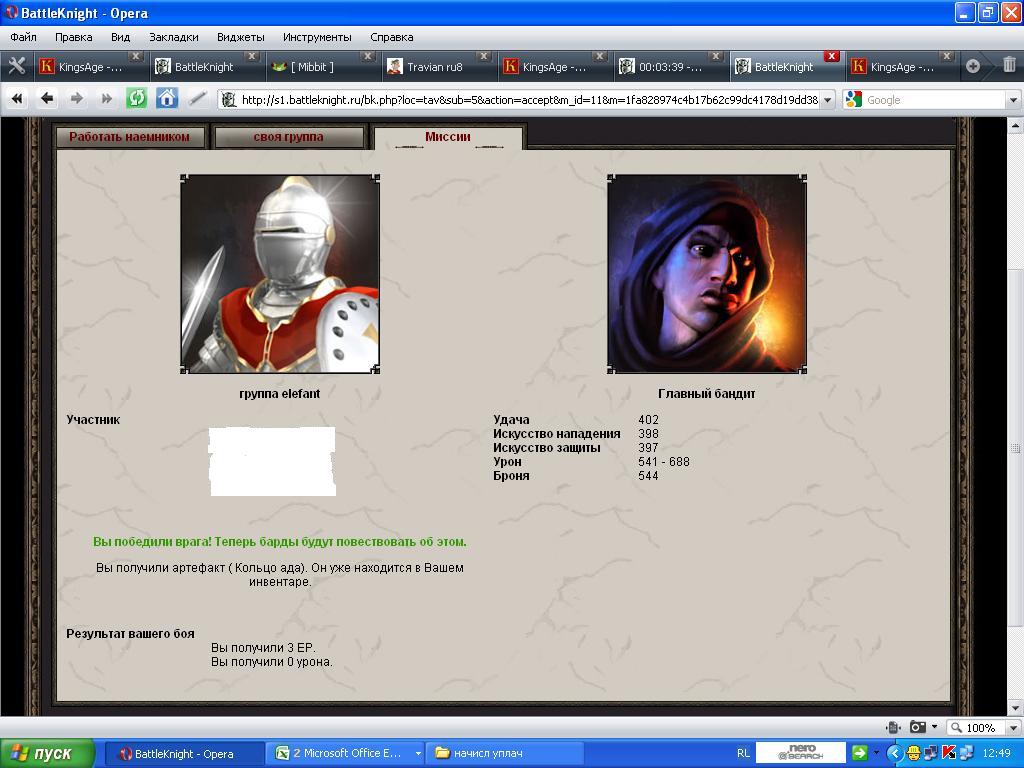1024x768 pixels.
Task: Open the Инструменты menu
Action: tap(317, 37)
